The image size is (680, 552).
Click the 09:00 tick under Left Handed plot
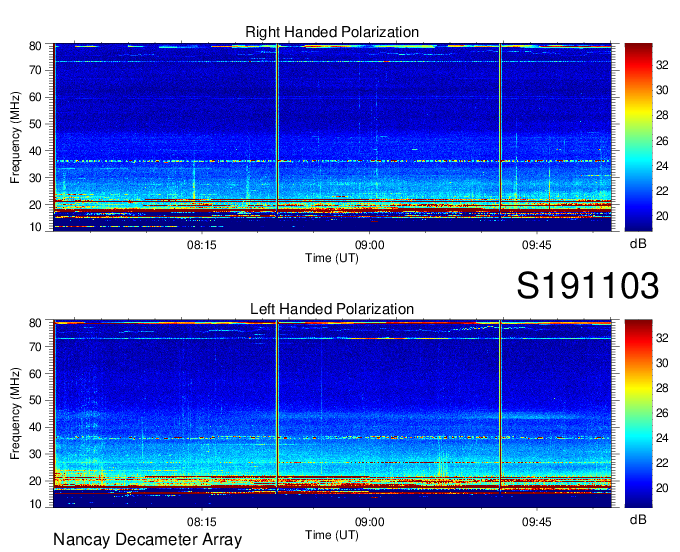(x=369, y=522)
